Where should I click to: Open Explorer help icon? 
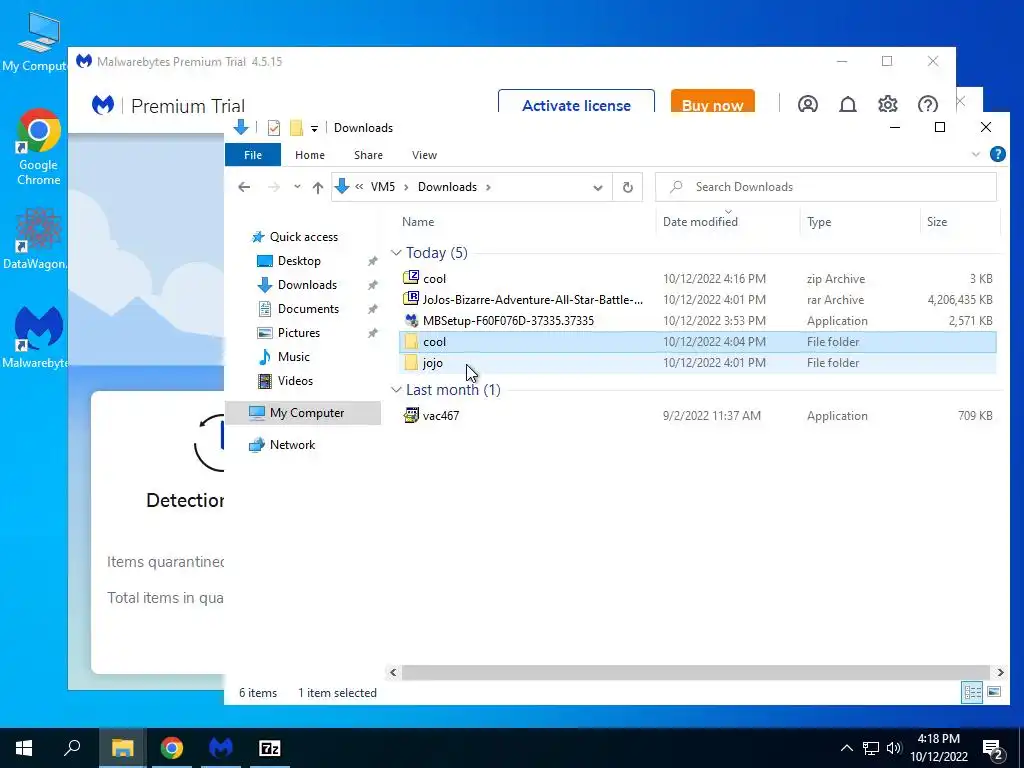coord(997,154)
